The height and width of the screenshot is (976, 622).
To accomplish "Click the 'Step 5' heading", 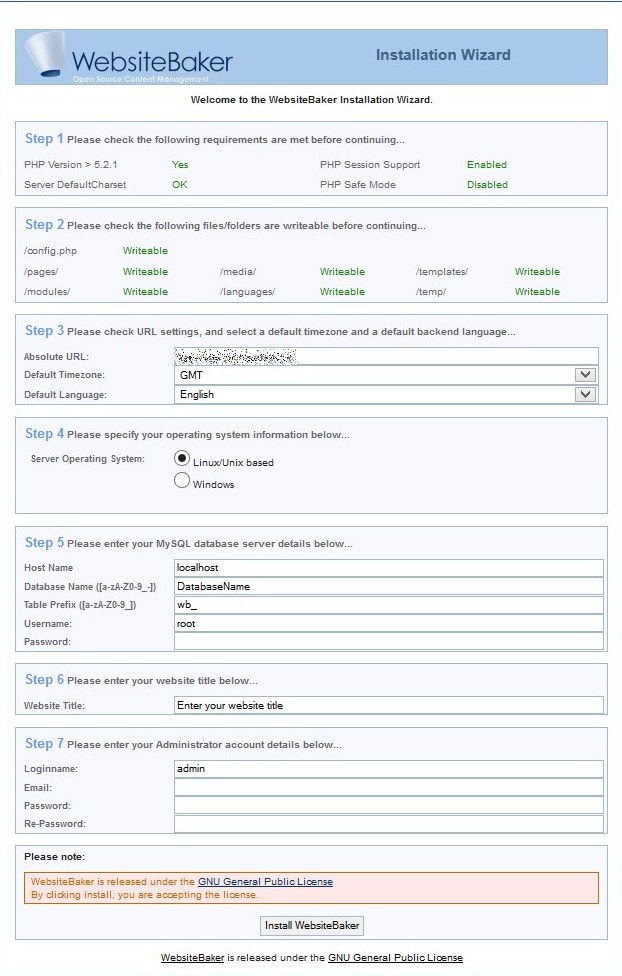I will pos(44,543).
